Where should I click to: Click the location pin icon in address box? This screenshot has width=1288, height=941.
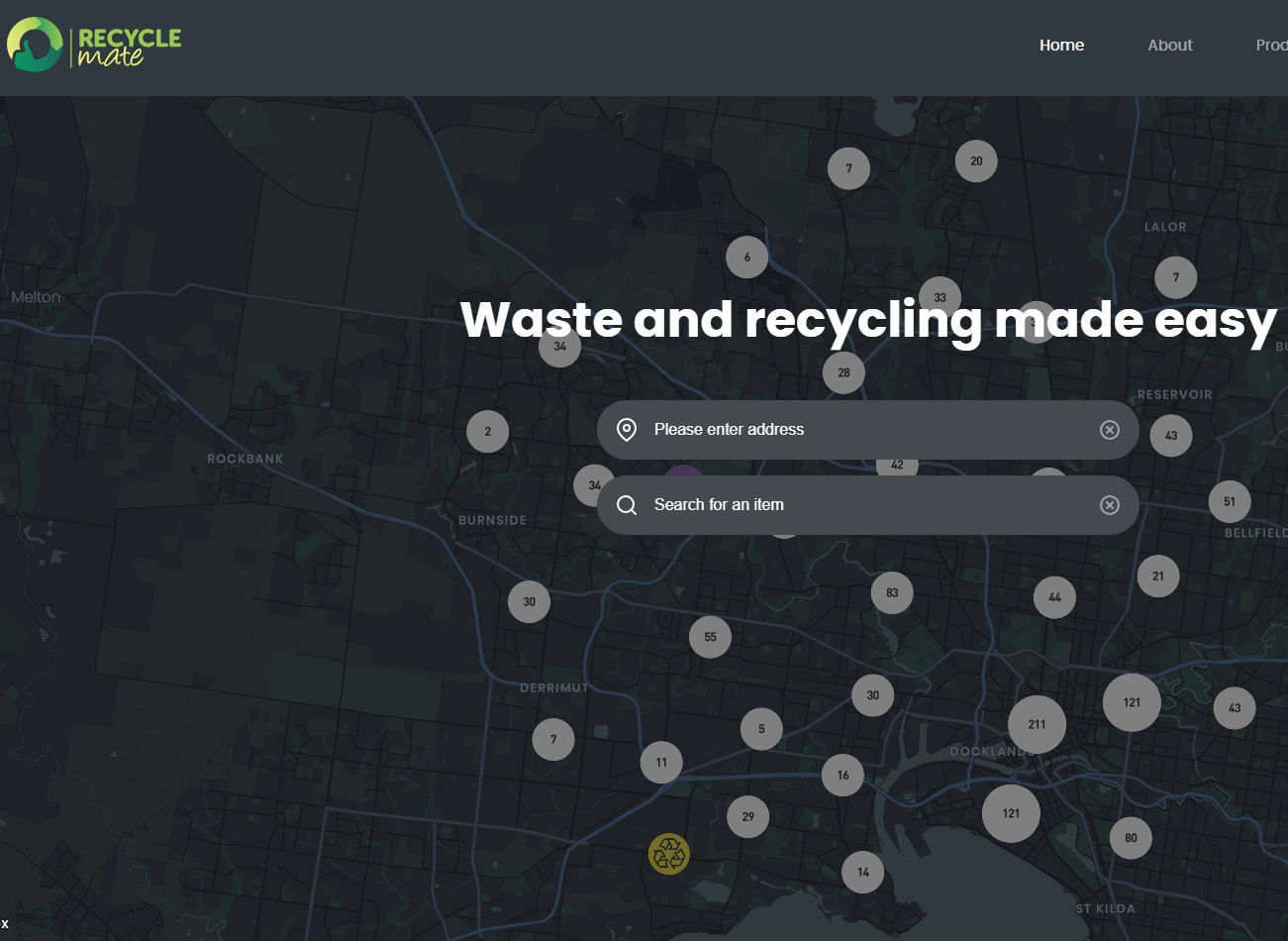[627, 430]
